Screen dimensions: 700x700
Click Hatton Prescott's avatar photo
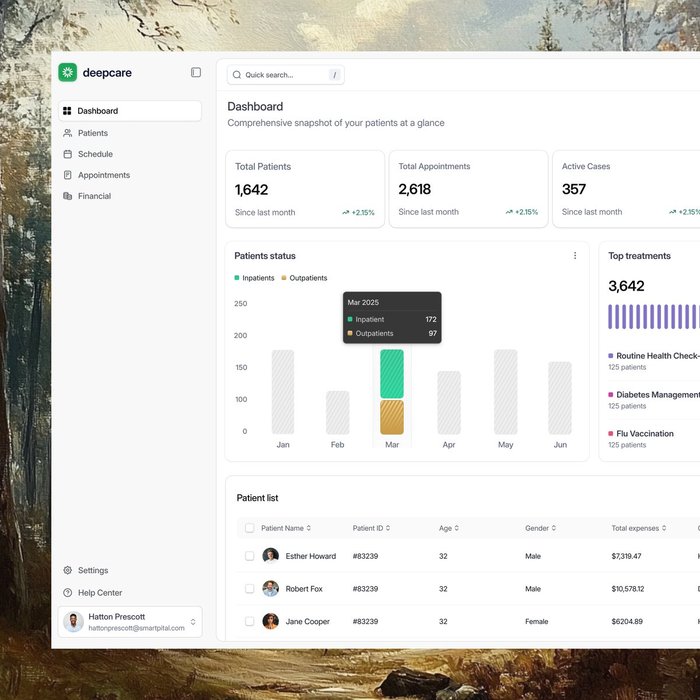[74, 622]
